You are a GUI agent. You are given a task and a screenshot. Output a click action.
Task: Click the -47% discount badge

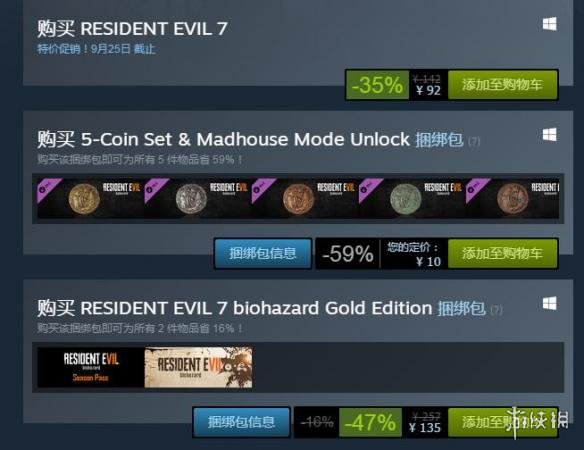(x=370, y=422)
